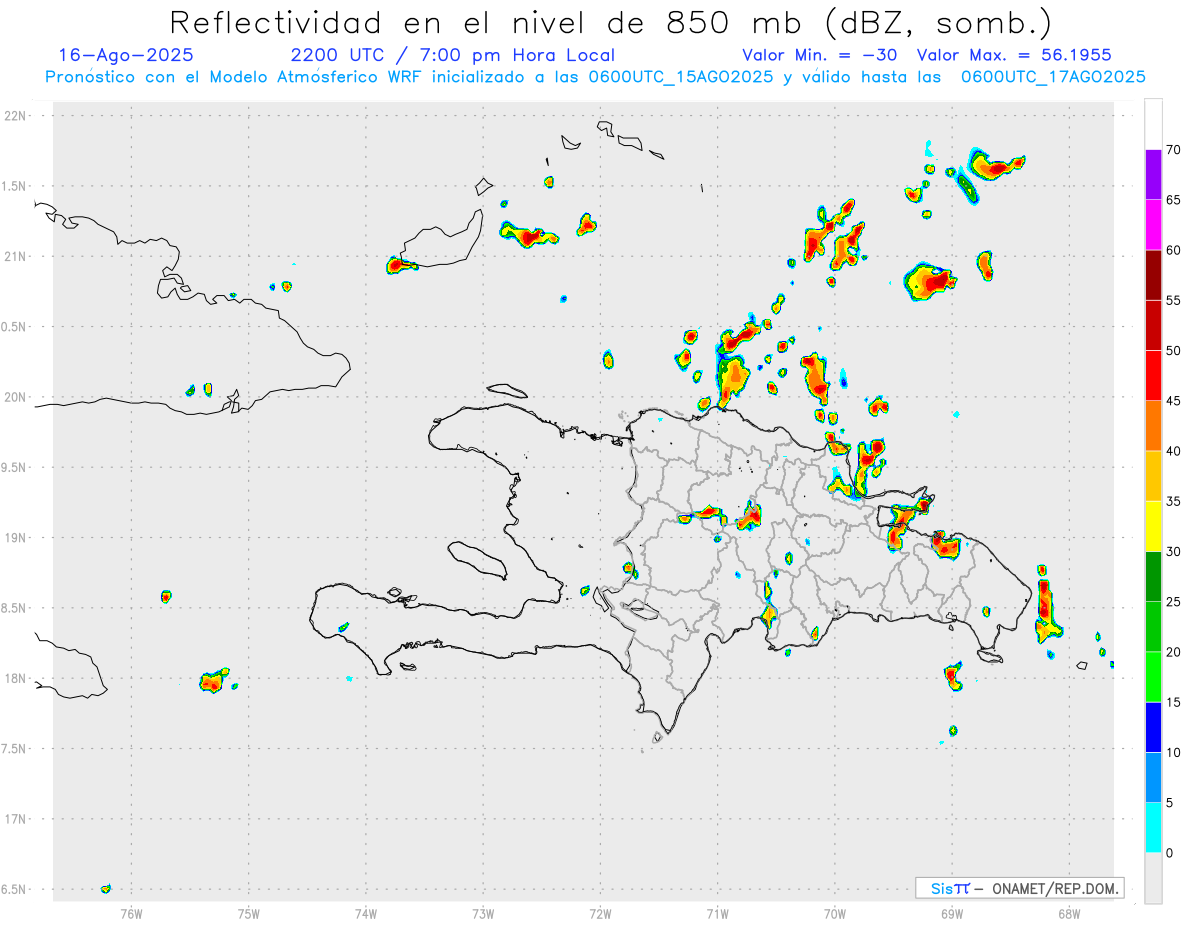Click the dark green 25–30 dBZ colorbar segment
Image resolution: width=1200 pixels, height=927 pixels.
pyautogui.click(x=1153, y=577)
